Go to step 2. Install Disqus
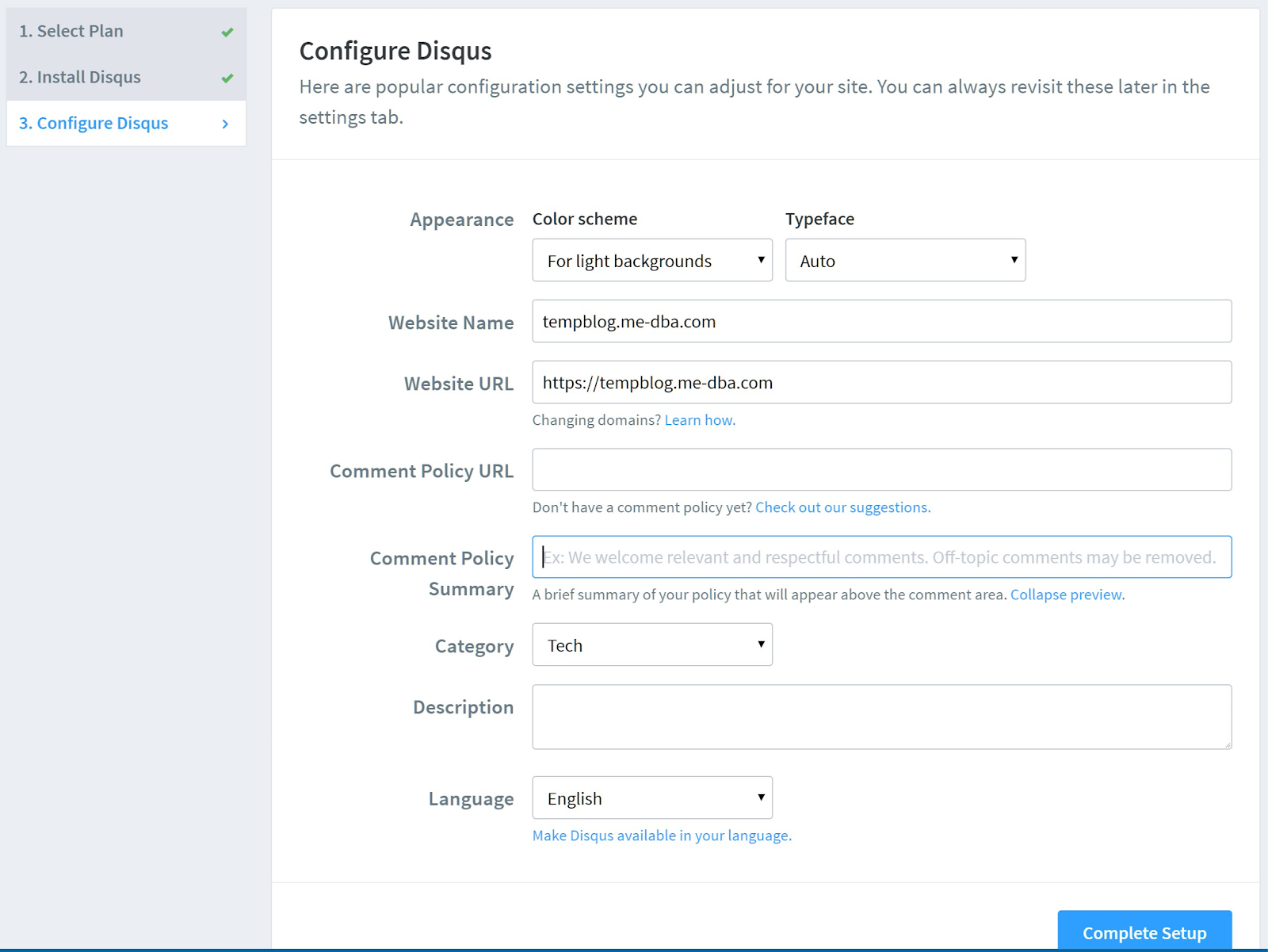This screenshot has width=1268, height=952. click(x=80, y=78)
